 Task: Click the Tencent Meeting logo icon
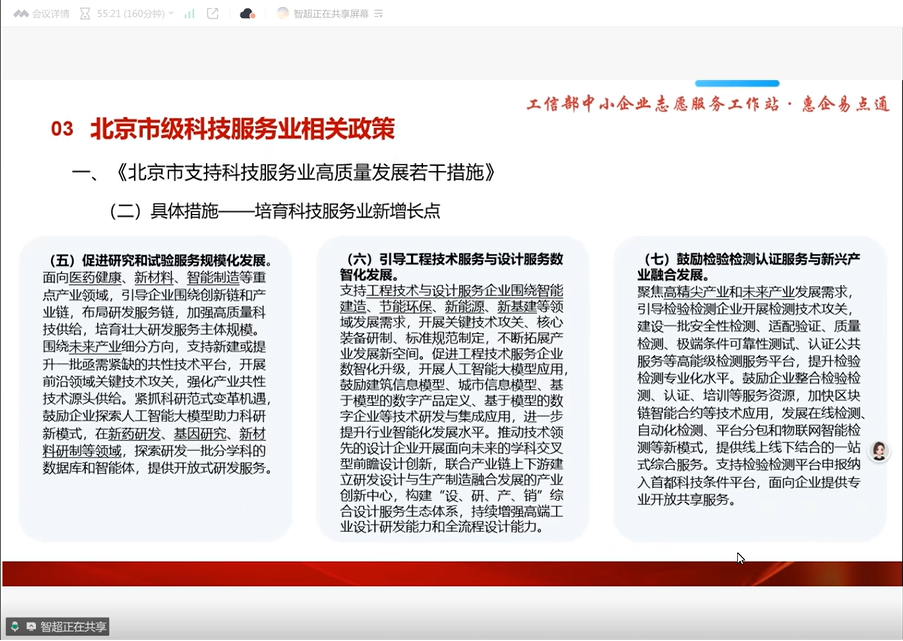click(x=21, y=13)
